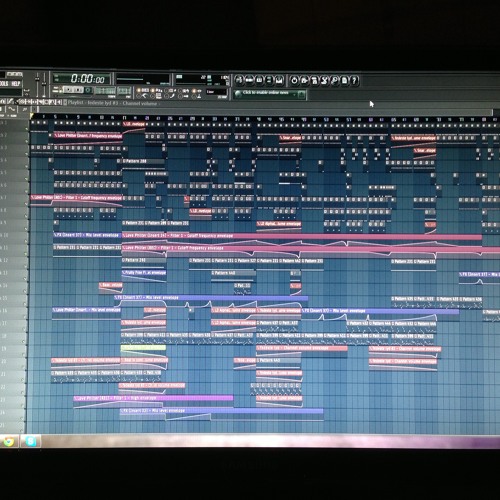The image size is (500, 500).
Task: Adjust the main pitch vertical slider
Action: tap(44, 84)
